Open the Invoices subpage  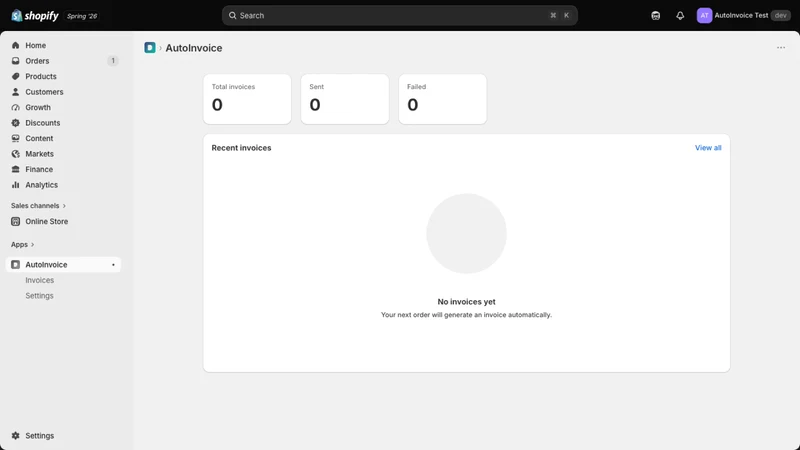[x=40, y=280]
